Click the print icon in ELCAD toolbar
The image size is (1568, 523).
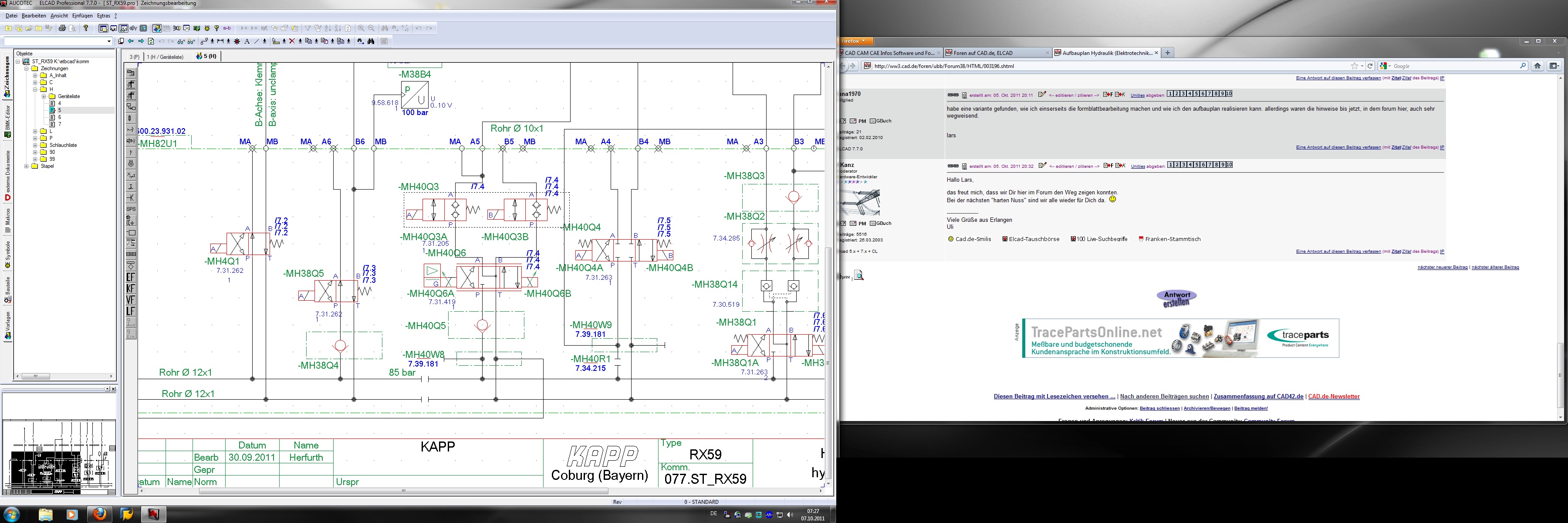coord(62,29)
